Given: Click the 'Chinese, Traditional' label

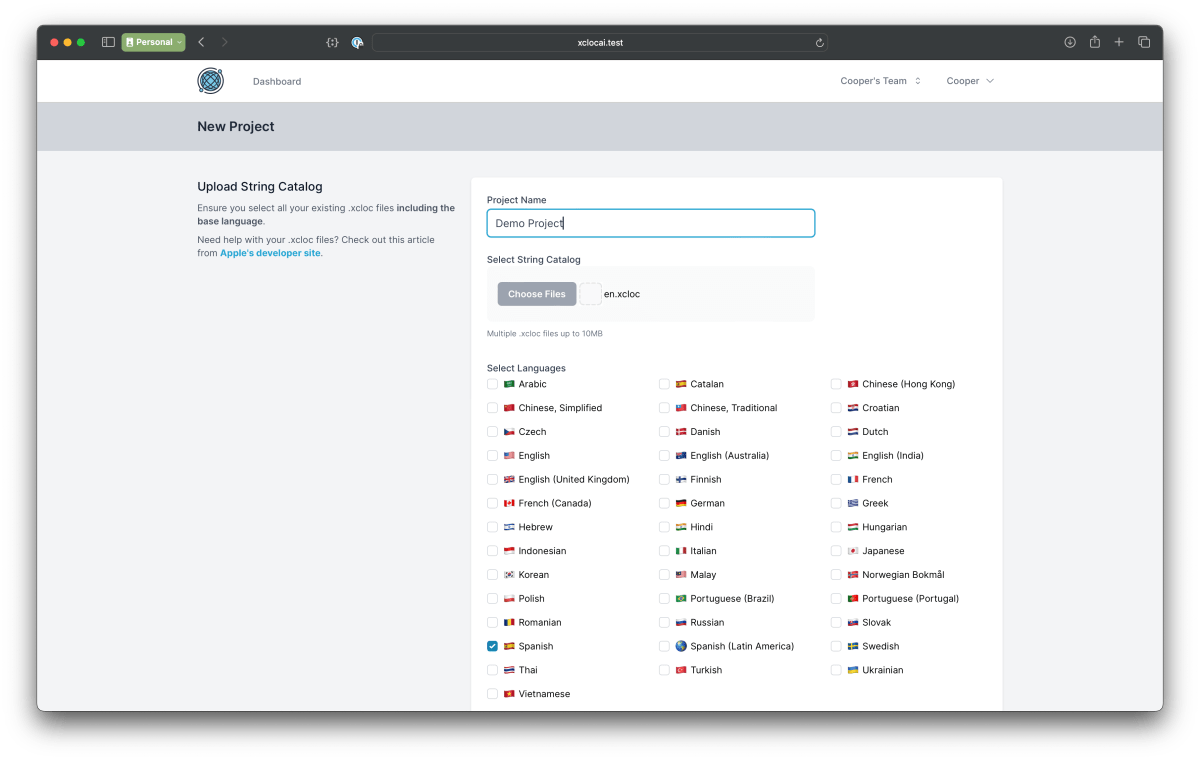Looking at the screenshot, I should click(734, 408).
